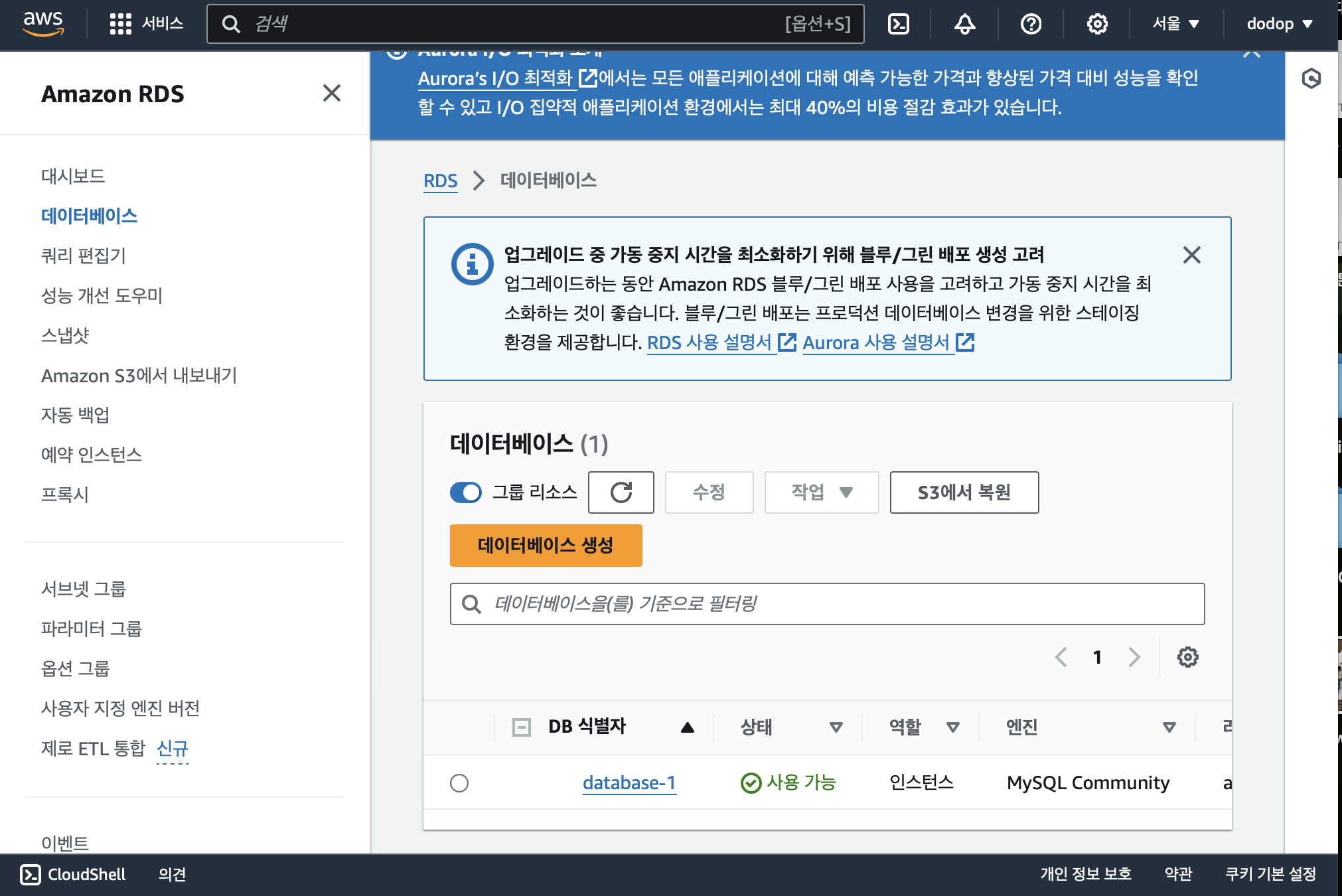Open the AWS services grid menu

pos(120,25)
